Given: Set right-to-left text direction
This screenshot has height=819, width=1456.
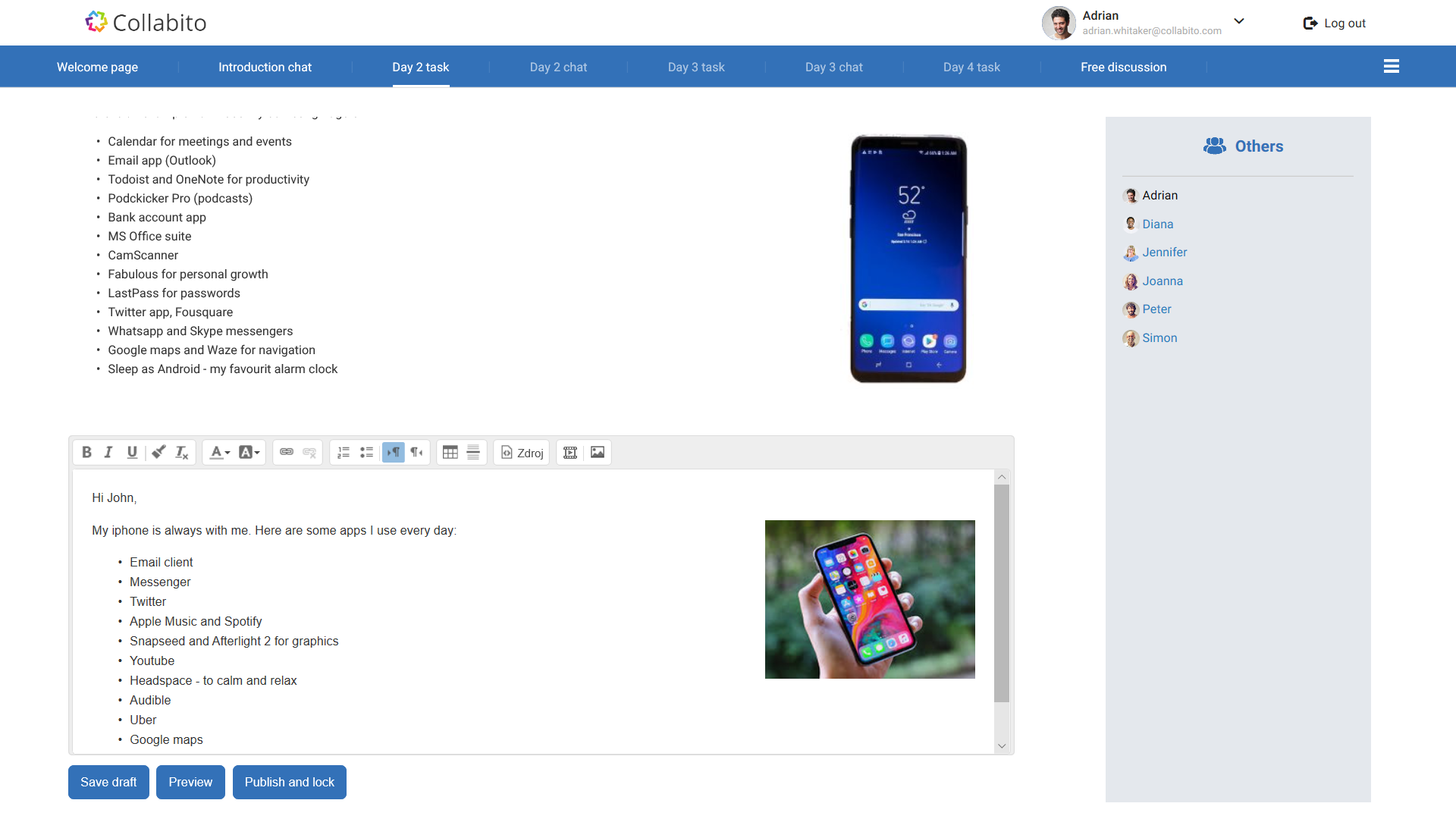Looking at the screenshot, I should tap(416, 453).
